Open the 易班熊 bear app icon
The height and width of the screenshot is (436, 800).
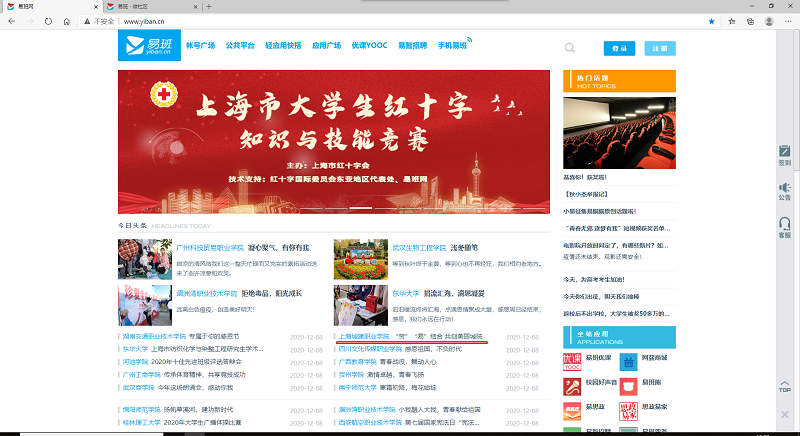tap(628, 387)
